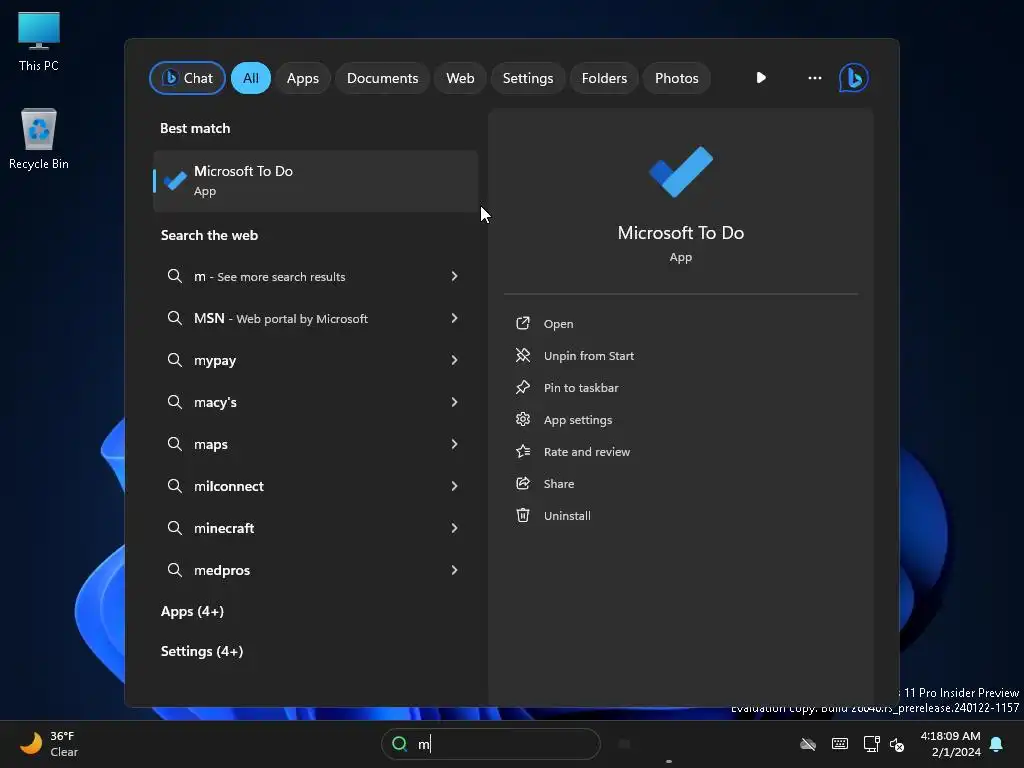Switch to the Photos filter
Screen dimensions: 1024x768
[x=677, y=78]
